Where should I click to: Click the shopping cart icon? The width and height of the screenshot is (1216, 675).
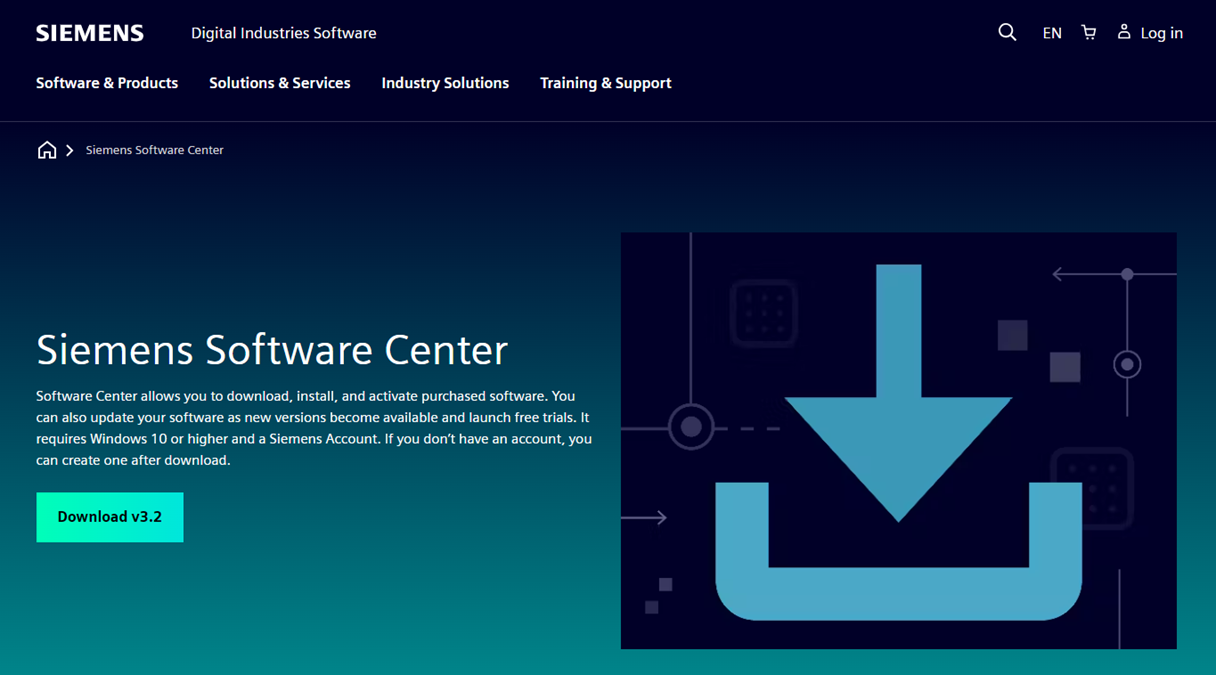[1088, 32]
